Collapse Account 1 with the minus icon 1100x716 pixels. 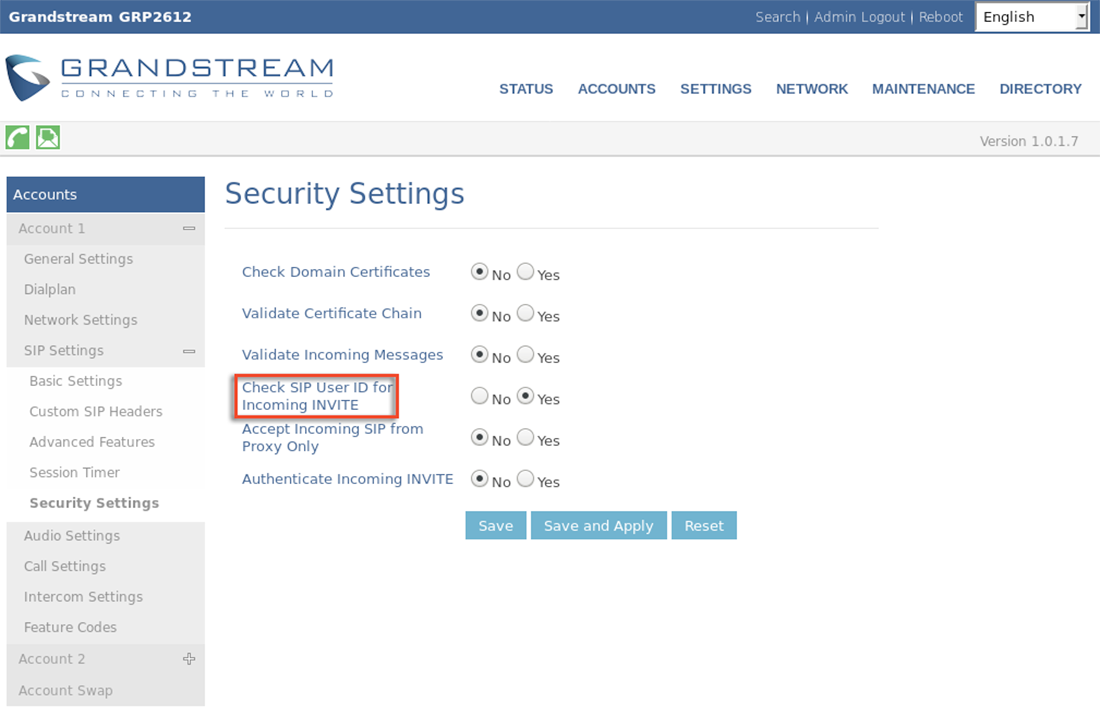(189, 229)
